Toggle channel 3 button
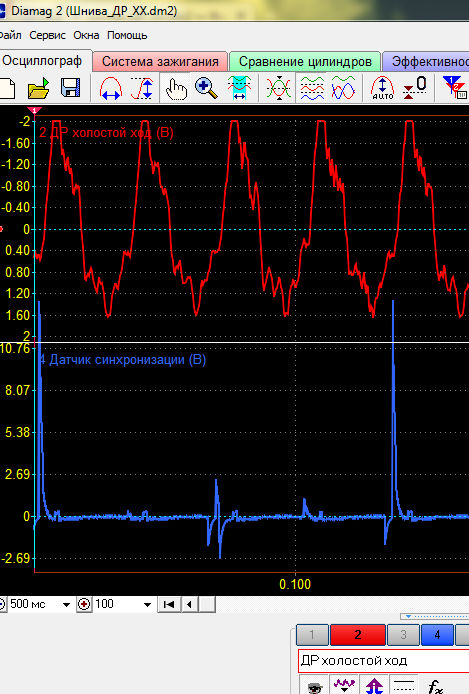 (403, 635)
